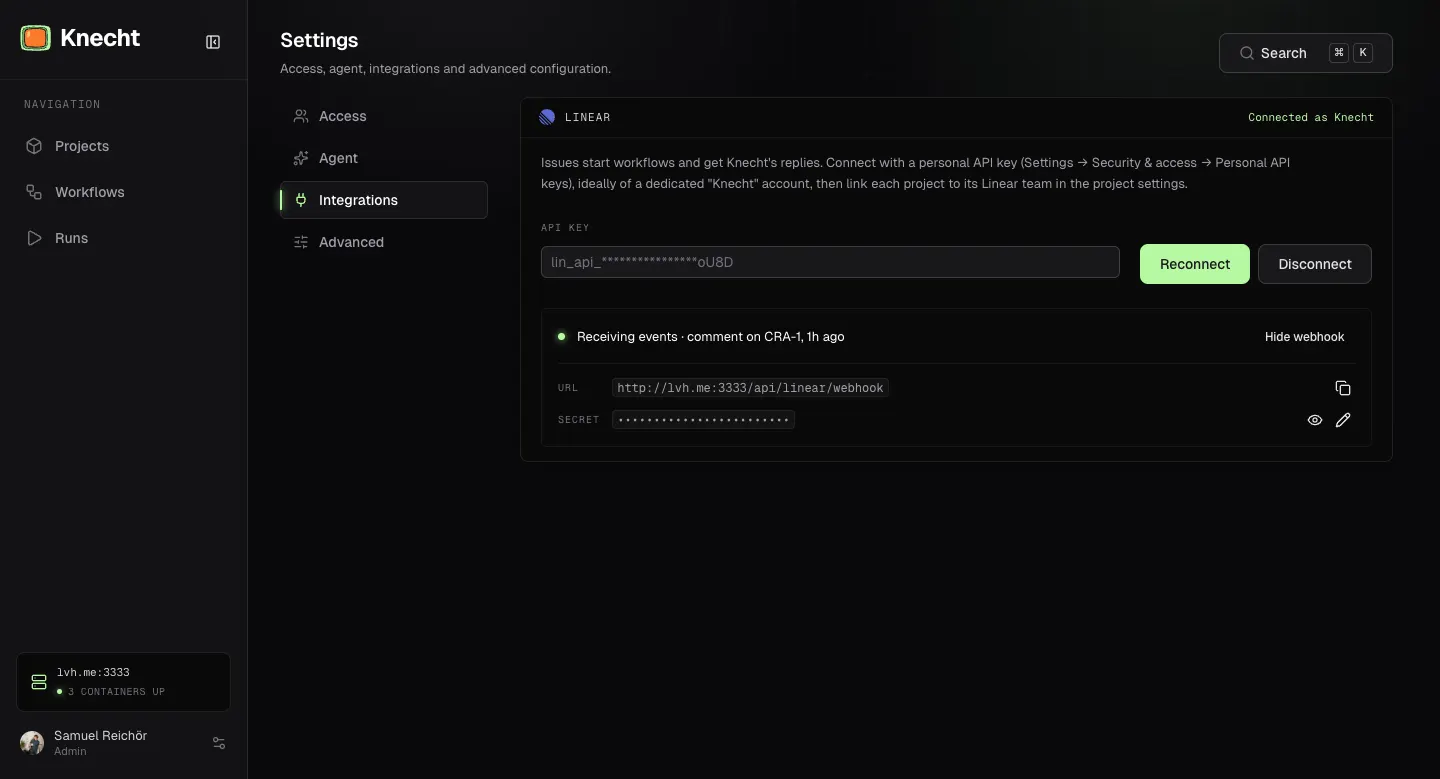Click the Knecht orange logo icon
Viewport: 1440px width, 779px height.
pos(35,38)
